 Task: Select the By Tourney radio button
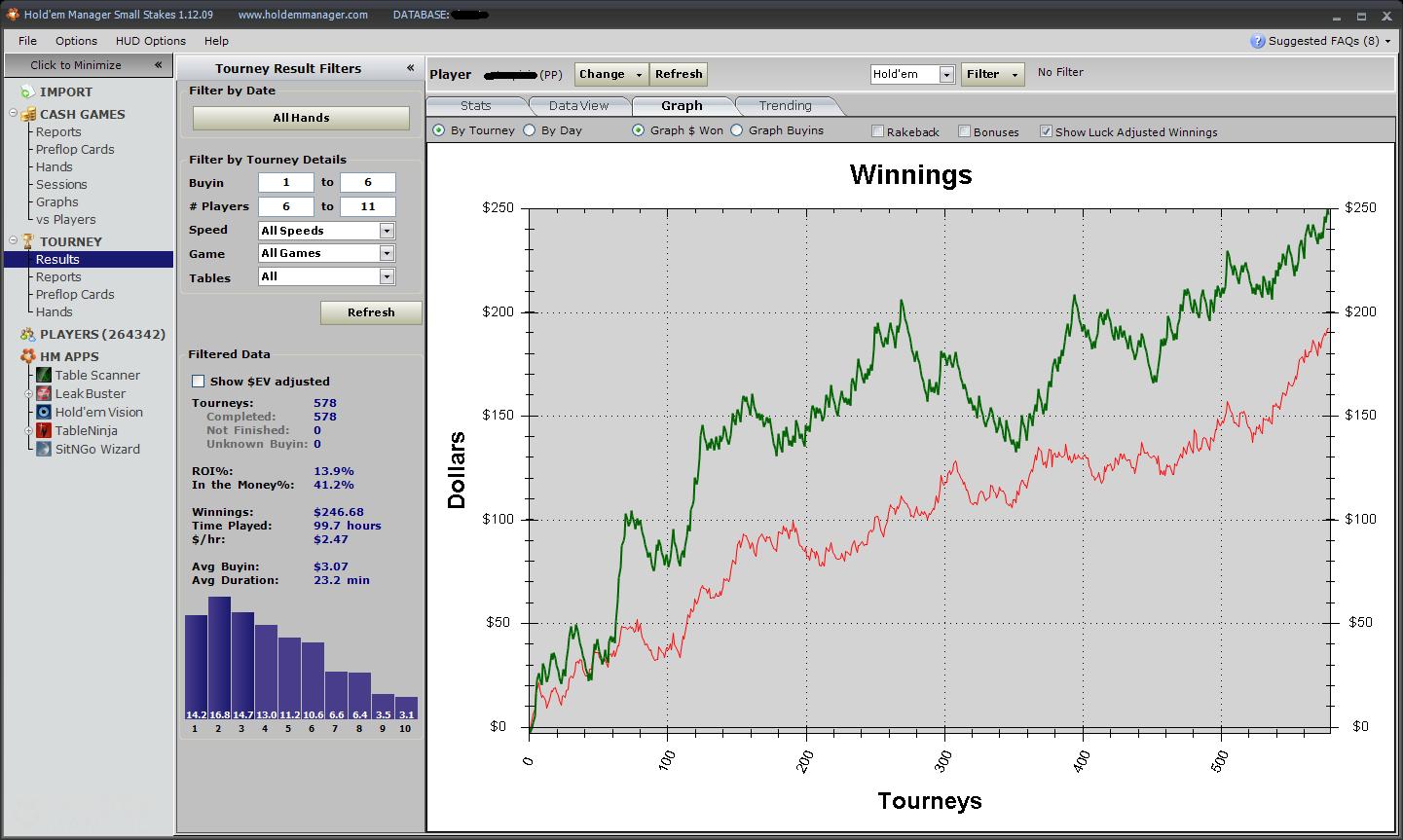438,130
